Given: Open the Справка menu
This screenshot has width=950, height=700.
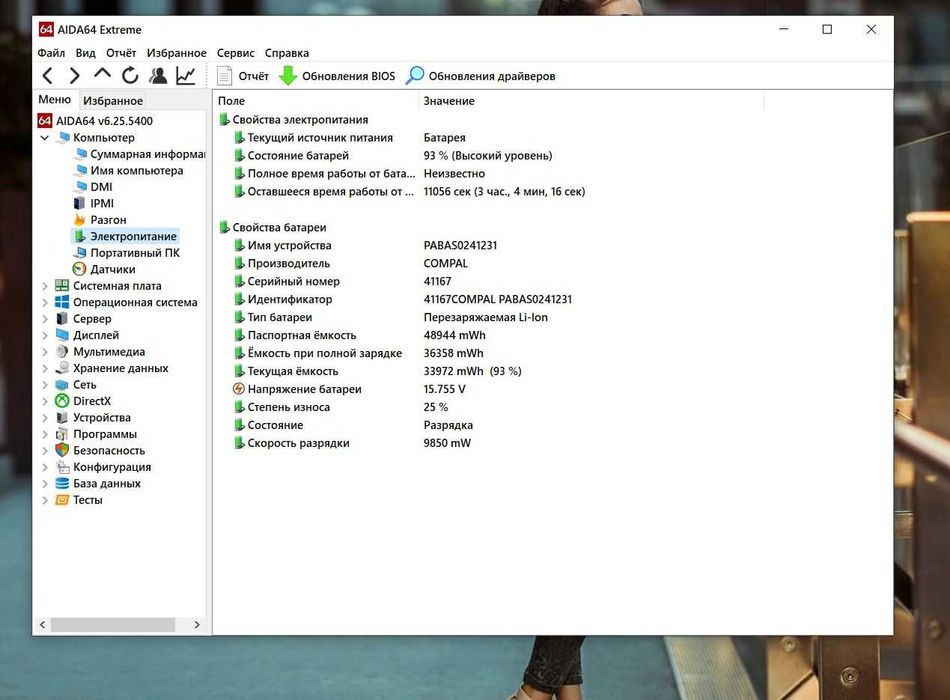Looking at the screenshot, I should (x=287, y=53).
